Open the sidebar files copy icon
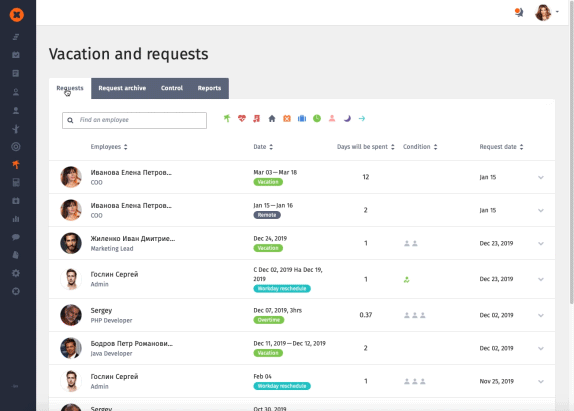This screenshot has height=411, width=574. coord(16,255)
